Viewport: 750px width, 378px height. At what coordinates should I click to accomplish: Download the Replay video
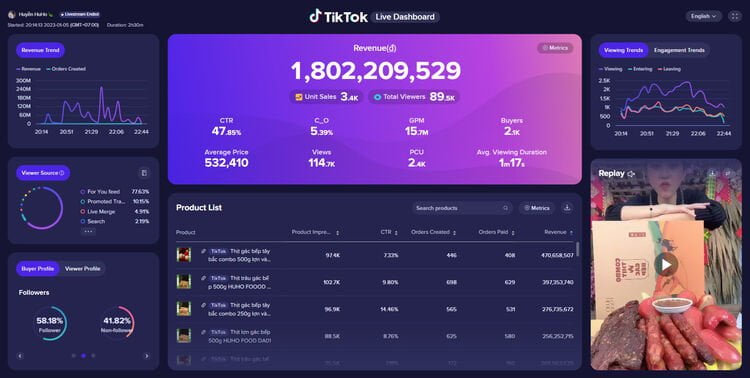(x=712, y=173)
